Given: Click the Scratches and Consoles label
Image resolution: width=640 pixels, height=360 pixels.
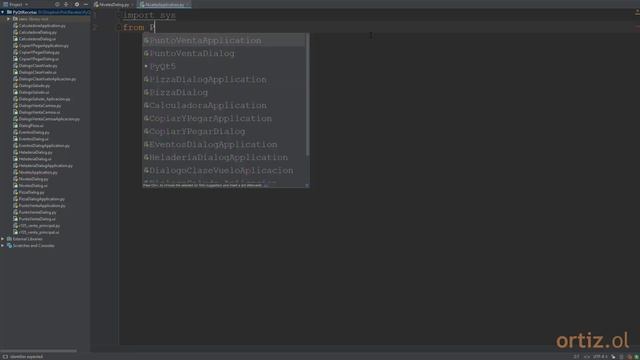Looking at the screenshot, I should click(33, 245).
